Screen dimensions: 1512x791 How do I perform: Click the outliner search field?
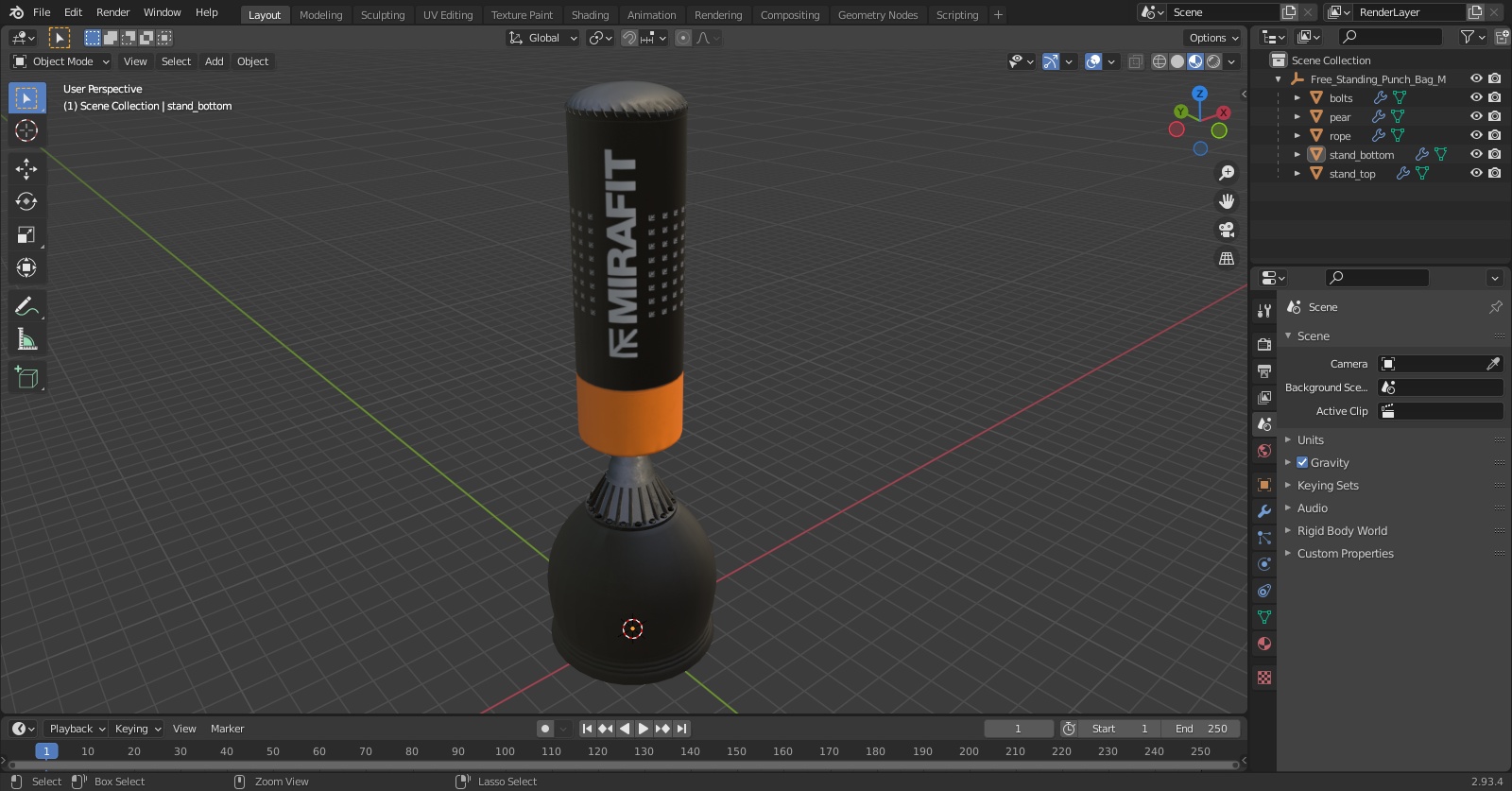click(x=1391, y=37)
